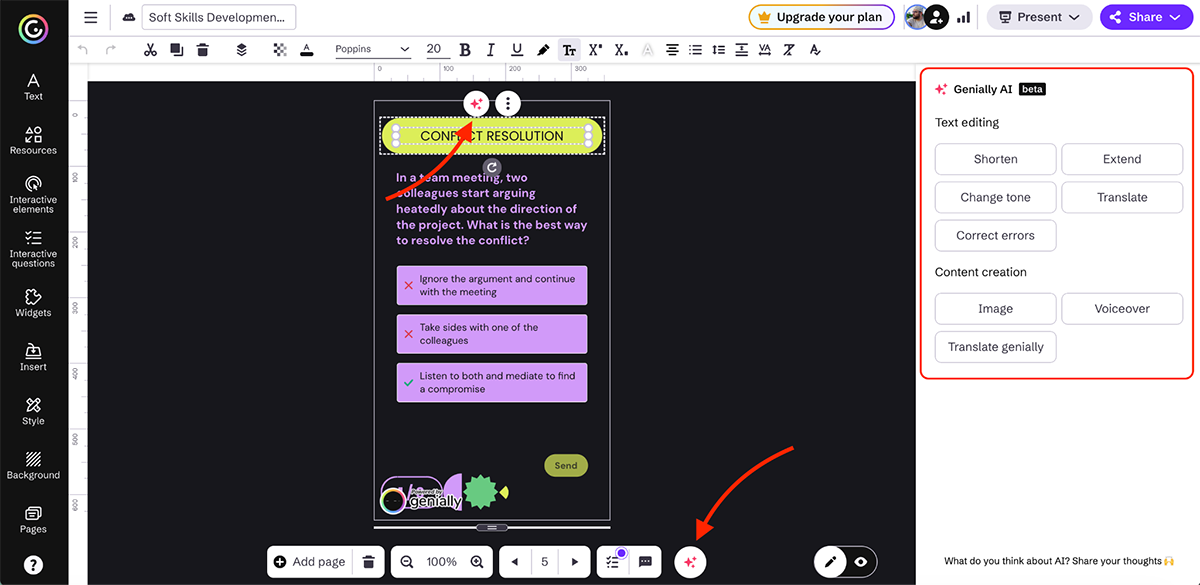Delete the selected text with the trash icon
Screen dimensions: 1200x585
click(x=203, y=48)
